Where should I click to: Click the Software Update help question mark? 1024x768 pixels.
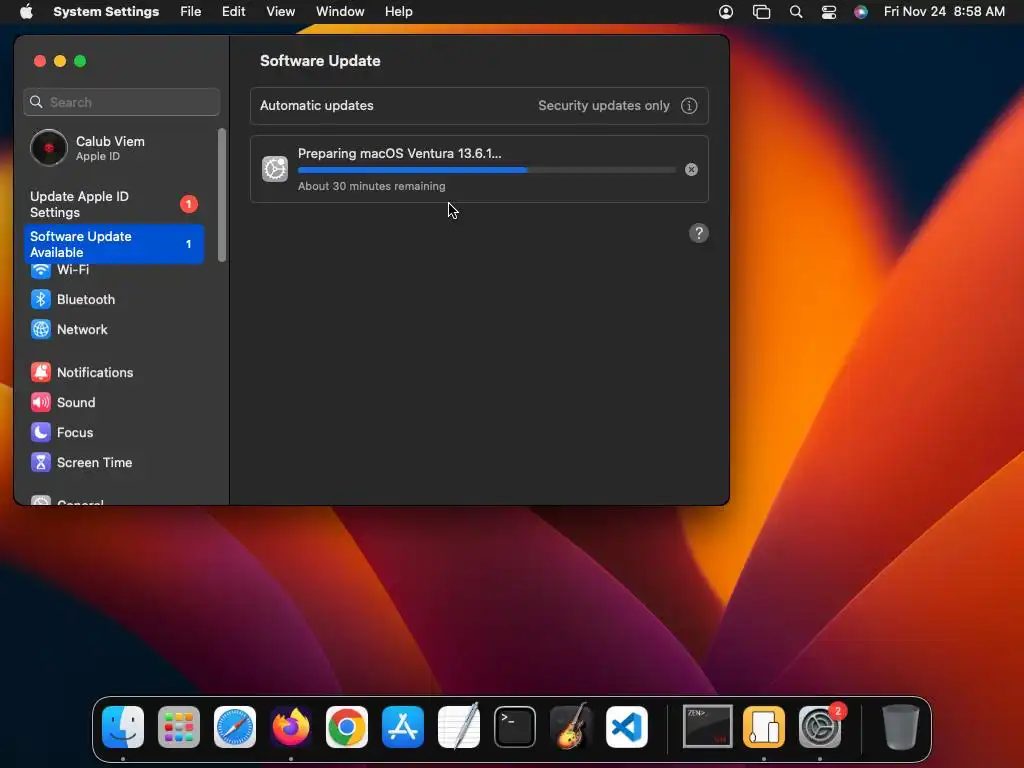[699, 233]
